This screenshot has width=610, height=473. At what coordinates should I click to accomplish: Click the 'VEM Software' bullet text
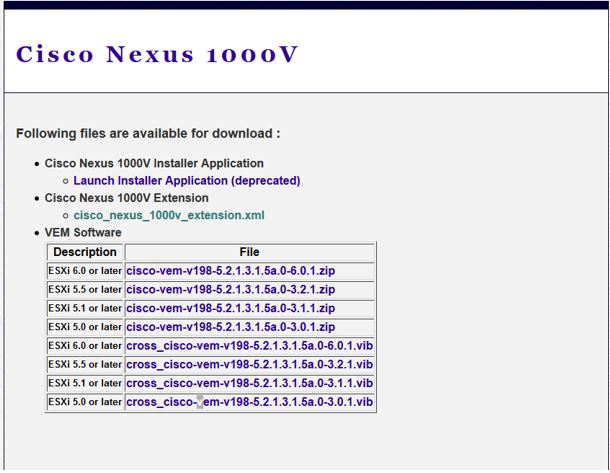(x=83, y=233)
